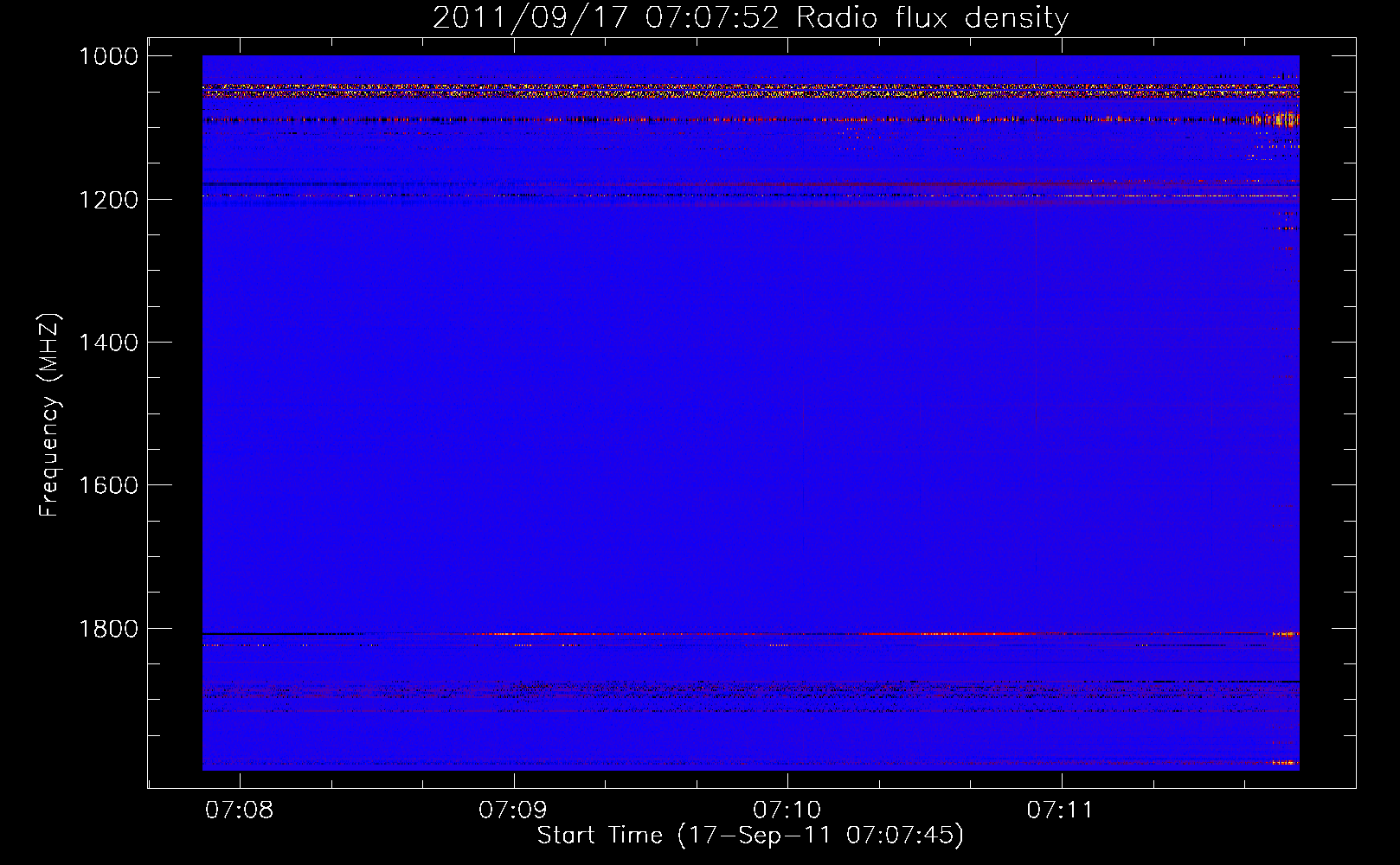Image resolution: width=1400 pixels, height=865 pixels.
Task: Select the 'Frequency (MHZ)' y-axis label
Action: 49,415
